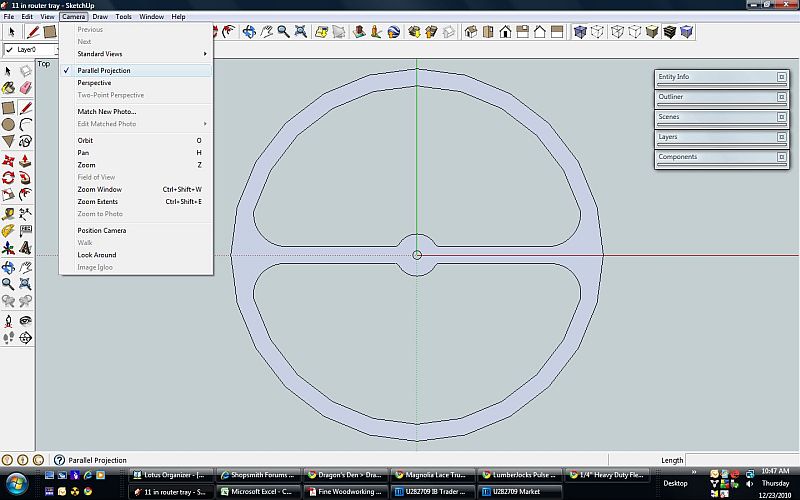Choose the Arc drawing tool

26,124
